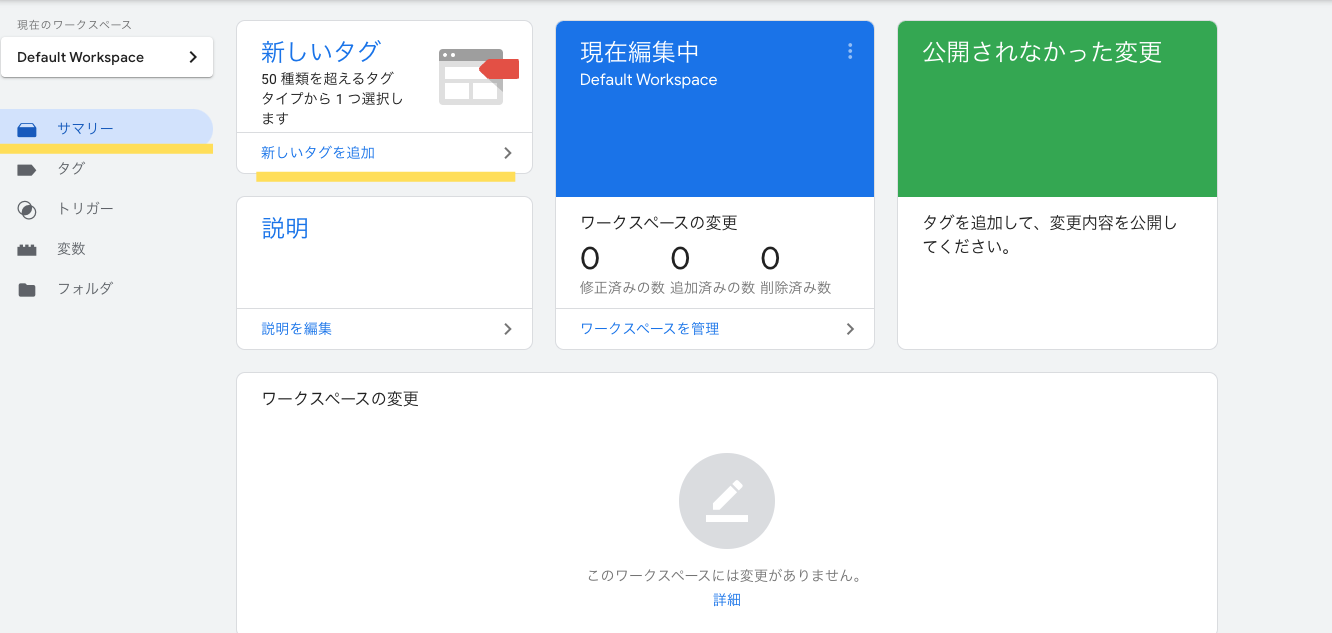Open the タグ section icon
Screen dimensions: 1332x633
click(27, 169)
